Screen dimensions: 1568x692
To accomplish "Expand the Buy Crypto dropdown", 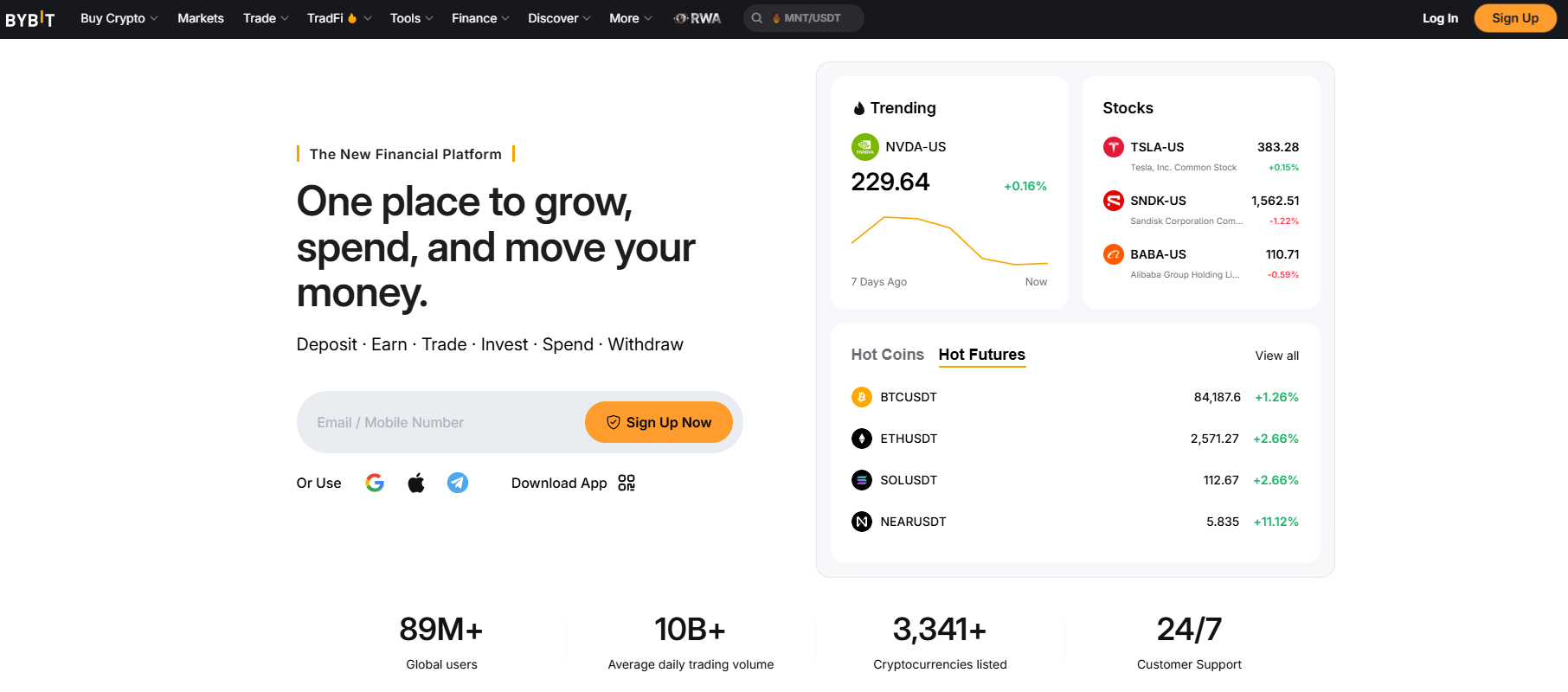I will [119, 18].
